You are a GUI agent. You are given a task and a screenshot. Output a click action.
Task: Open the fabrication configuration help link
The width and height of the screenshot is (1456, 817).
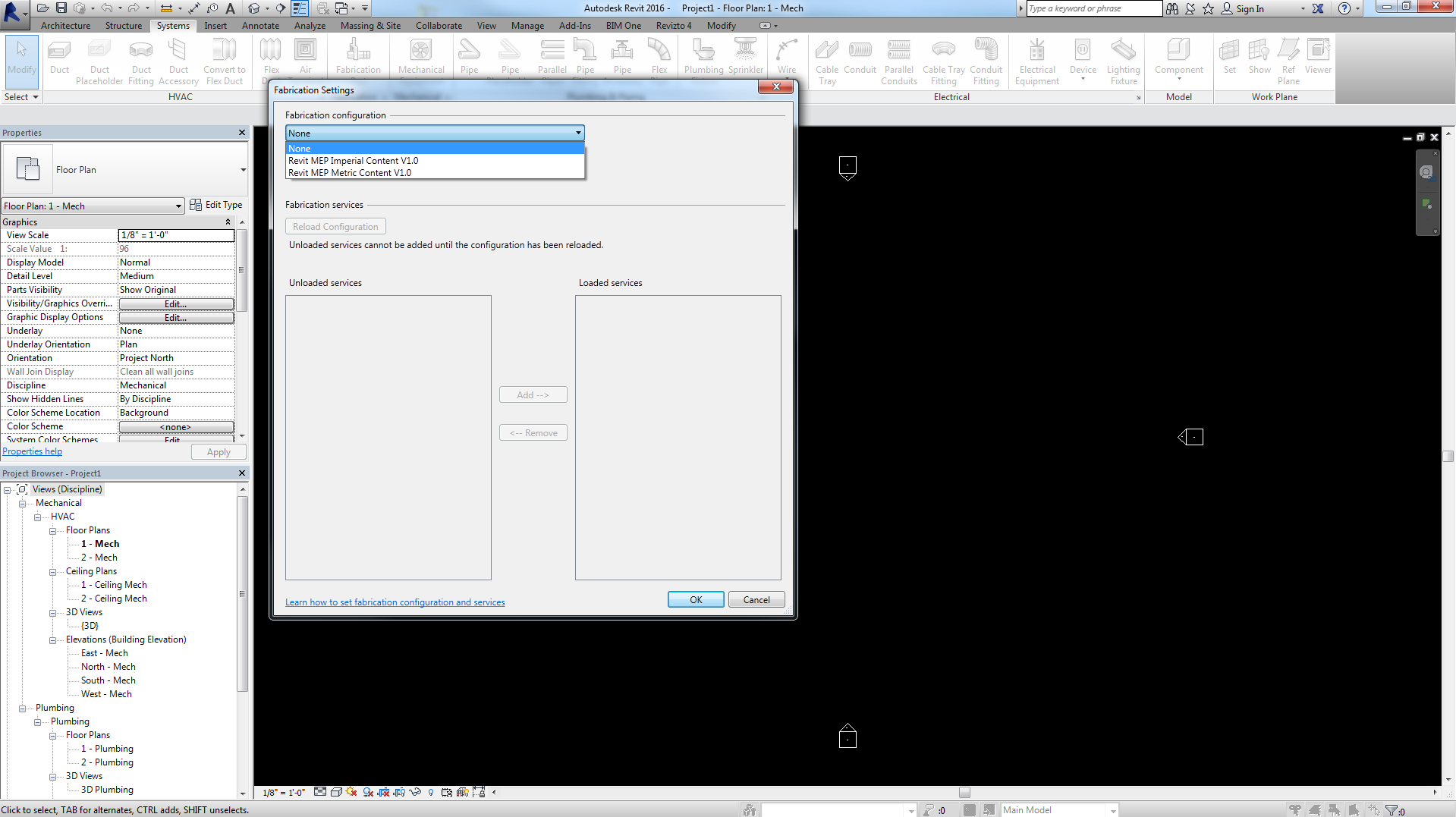(x=395, y=602)
